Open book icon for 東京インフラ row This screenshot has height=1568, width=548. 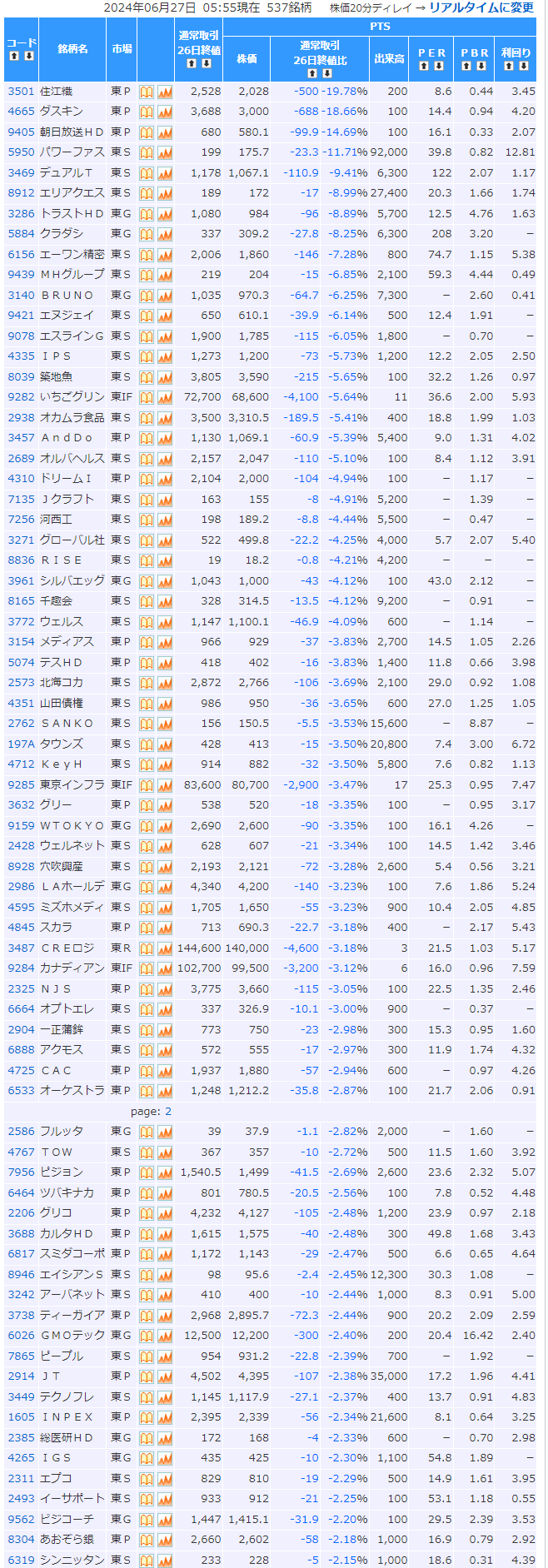pos(147,785)
